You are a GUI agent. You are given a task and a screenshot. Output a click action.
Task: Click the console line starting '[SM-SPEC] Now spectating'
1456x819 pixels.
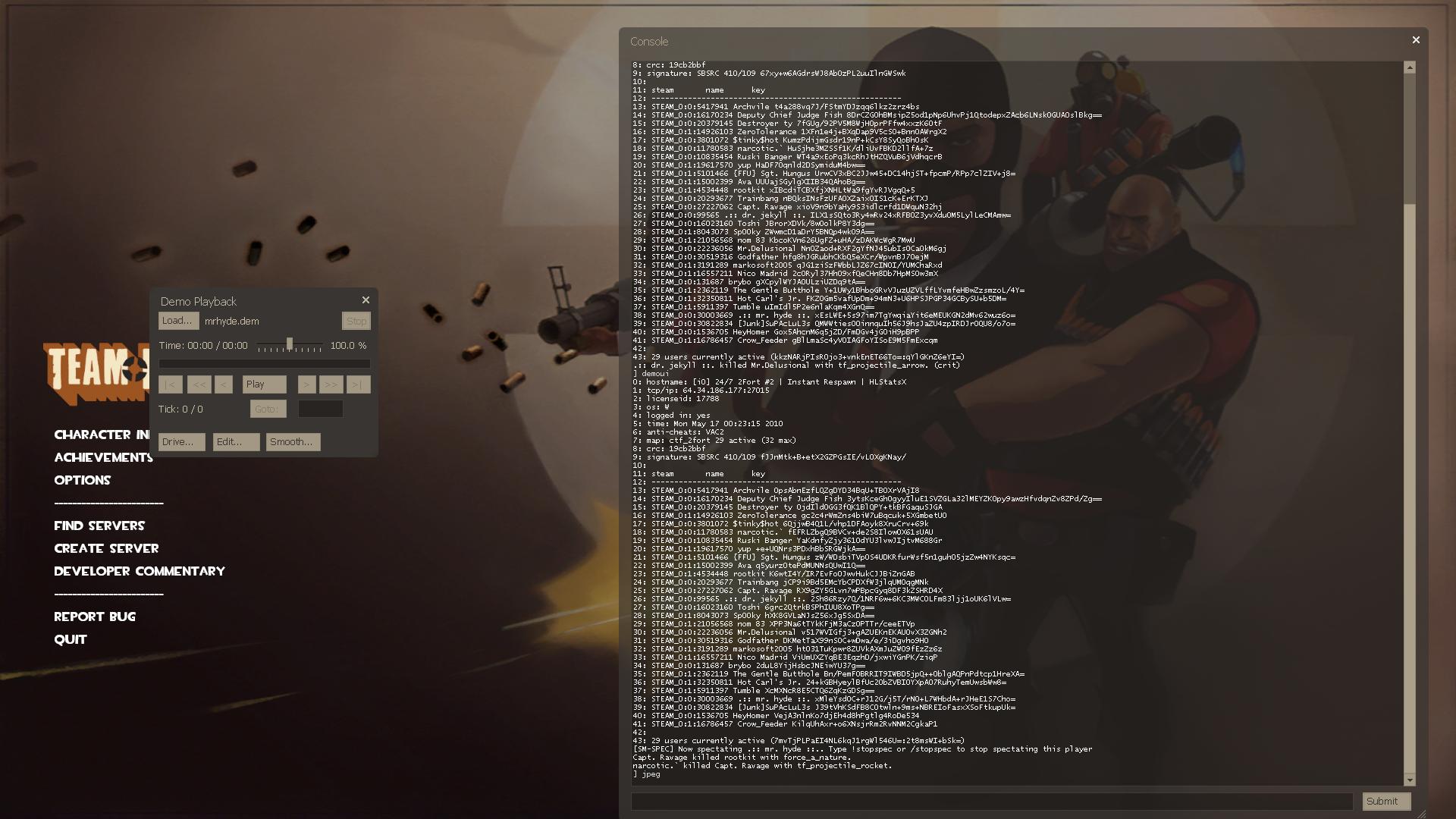862,749
